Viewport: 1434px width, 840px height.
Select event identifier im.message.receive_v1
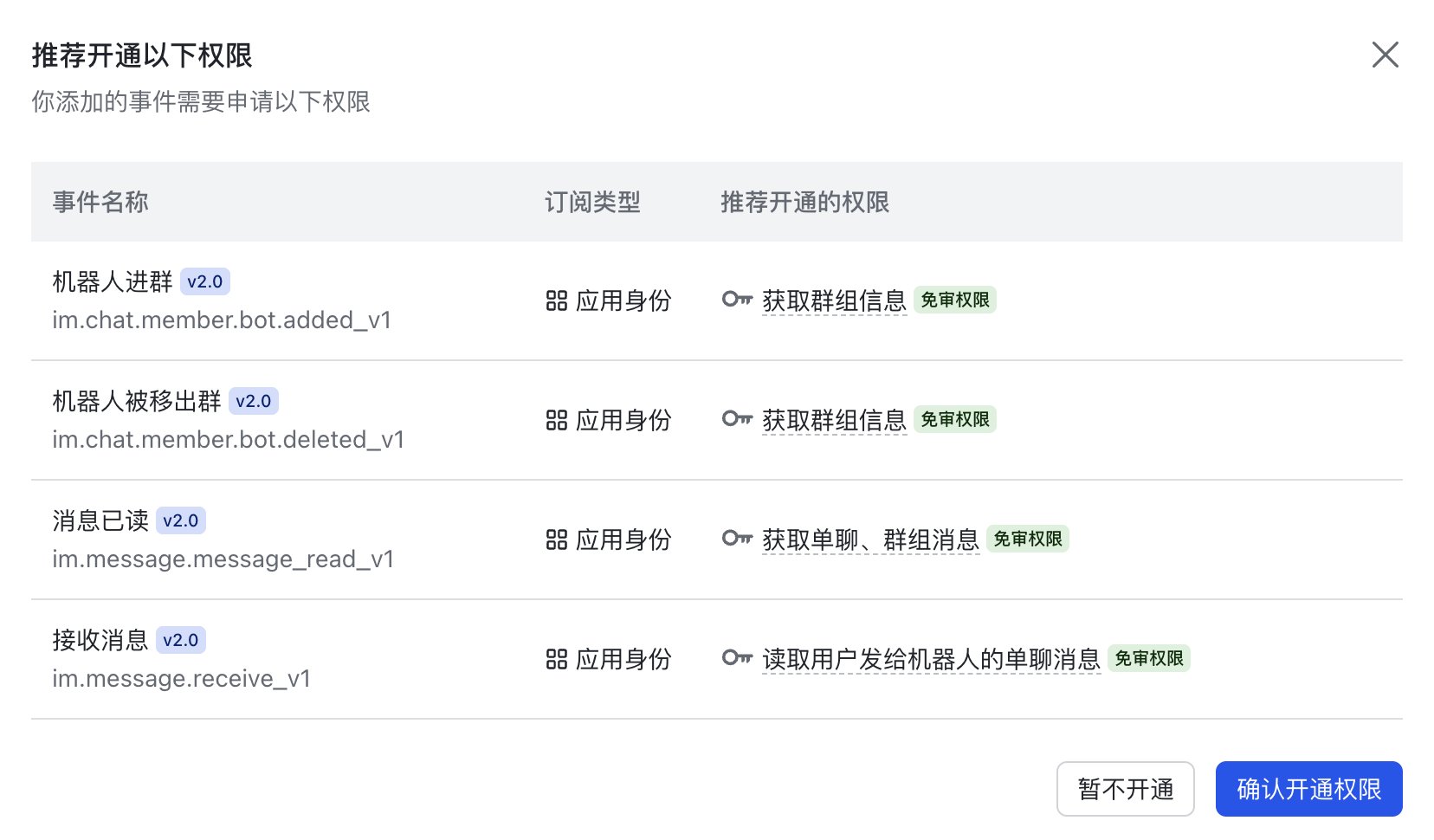pos(182,678)
